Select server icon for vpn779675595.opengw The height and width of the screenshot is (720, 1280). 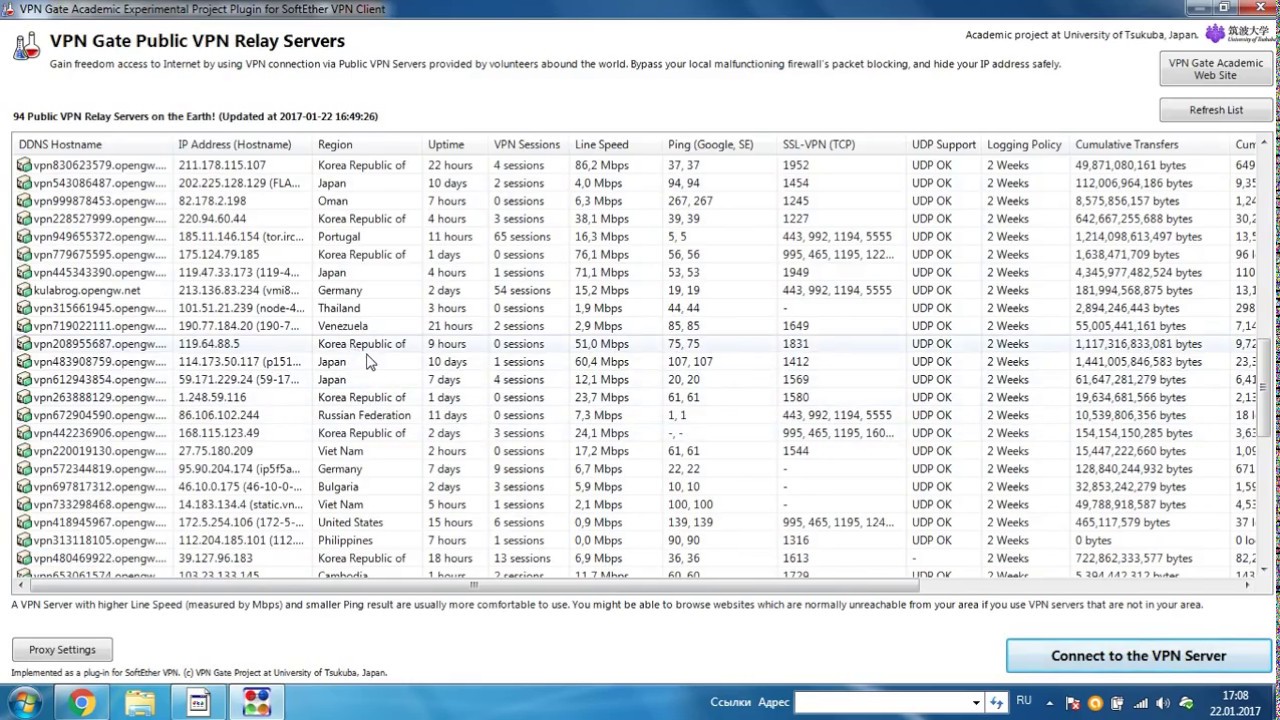click(24, 255)
